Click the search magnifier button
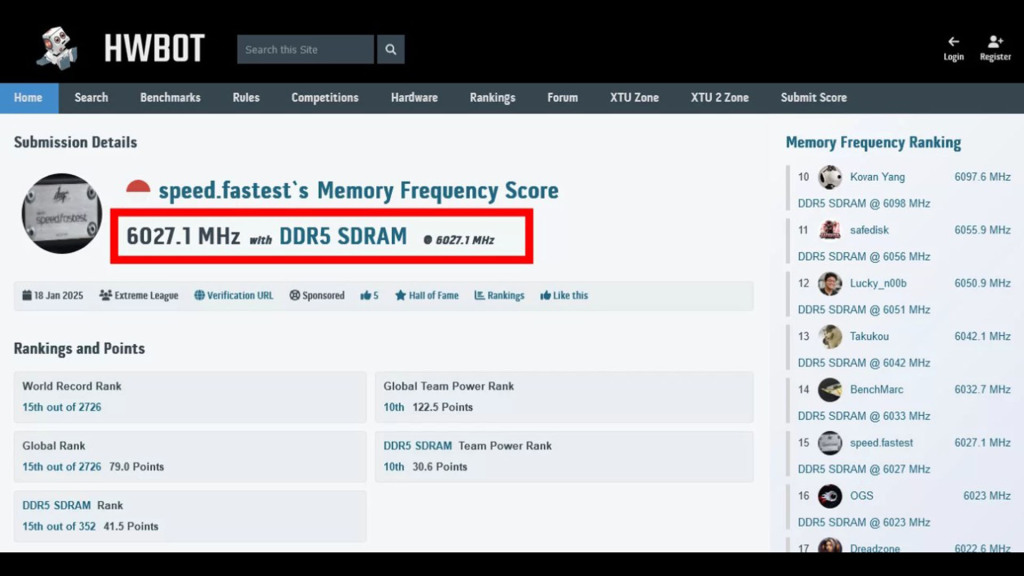 coord(391,50)
